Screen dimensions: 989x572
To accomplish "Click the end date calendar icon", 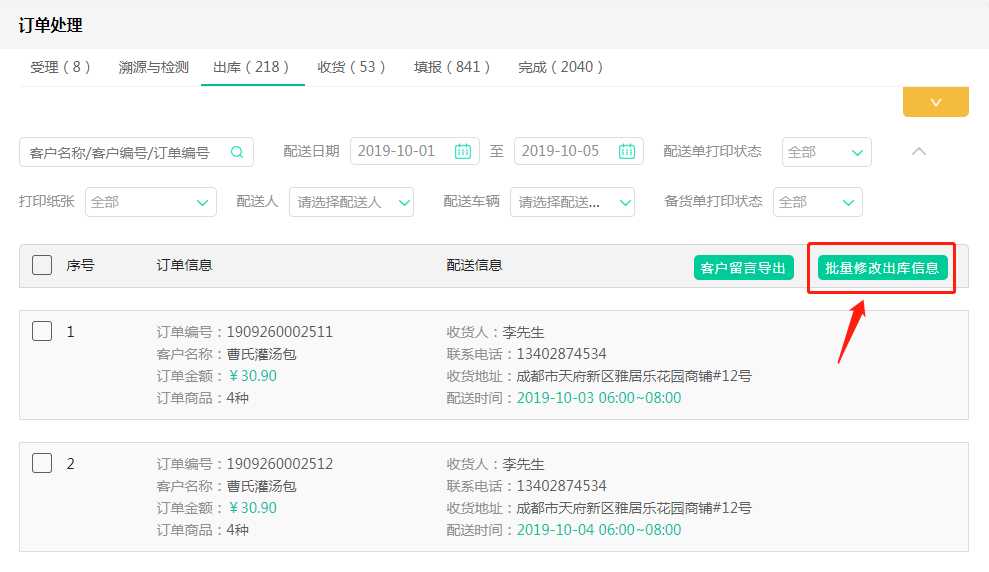I will (x=626, y=152).
